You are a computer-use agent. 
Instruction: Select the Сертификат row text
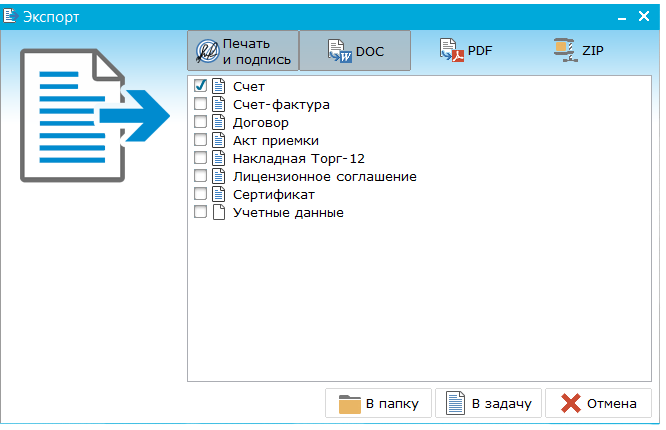coord(274,195)
